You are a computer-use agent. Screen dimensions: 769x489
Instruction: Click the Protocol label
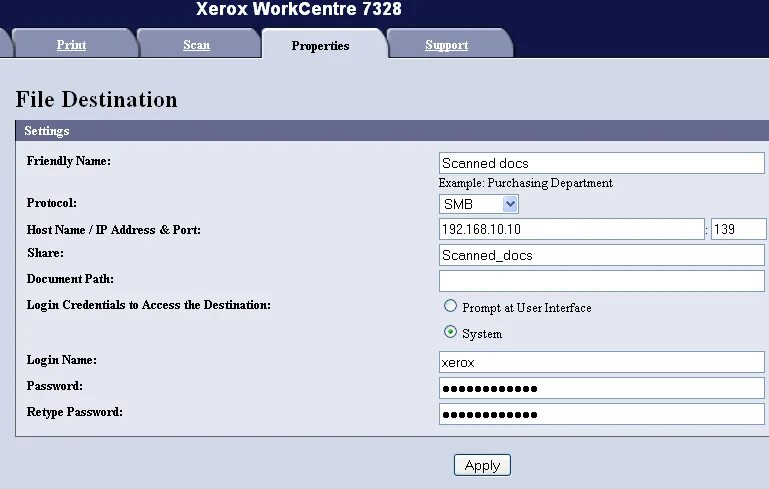(51, 203)
